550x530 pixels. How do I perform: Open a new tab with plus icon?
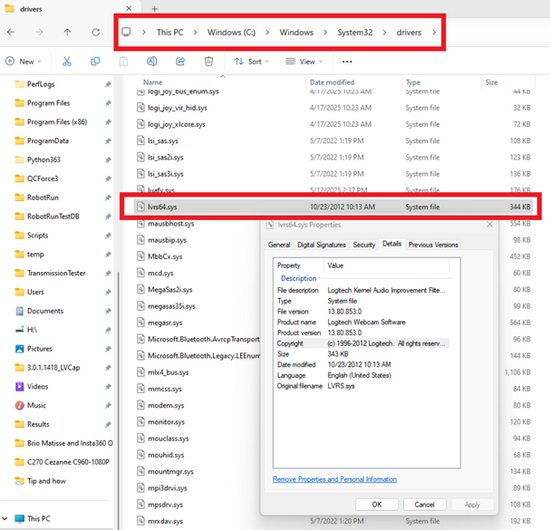(155, 9)
